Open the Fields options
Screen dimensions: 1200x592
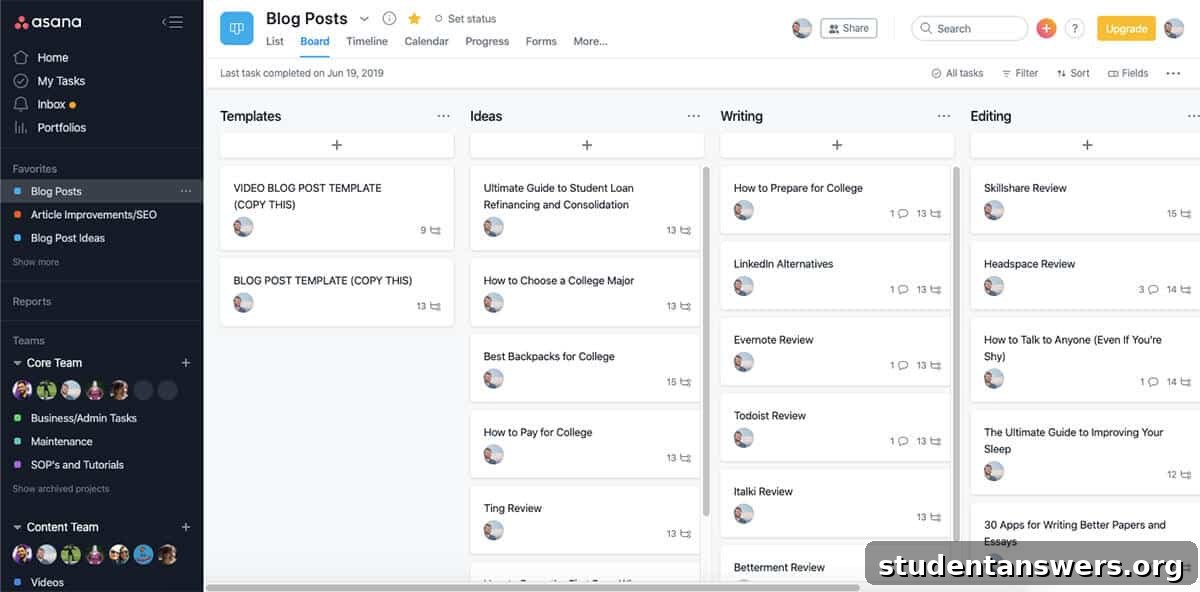(1128, 73)
